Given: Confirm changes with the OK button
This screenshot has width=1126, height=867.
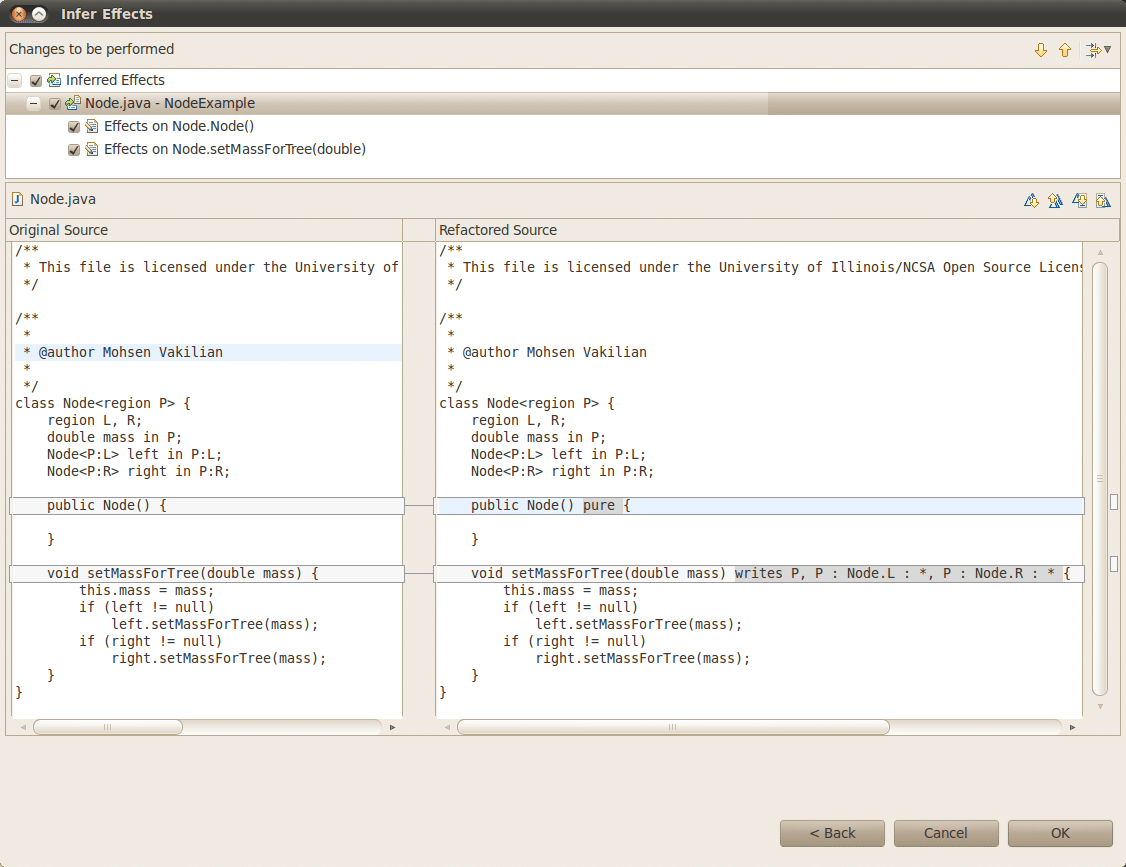Looking at the screenshot, I should [1060, 833].
